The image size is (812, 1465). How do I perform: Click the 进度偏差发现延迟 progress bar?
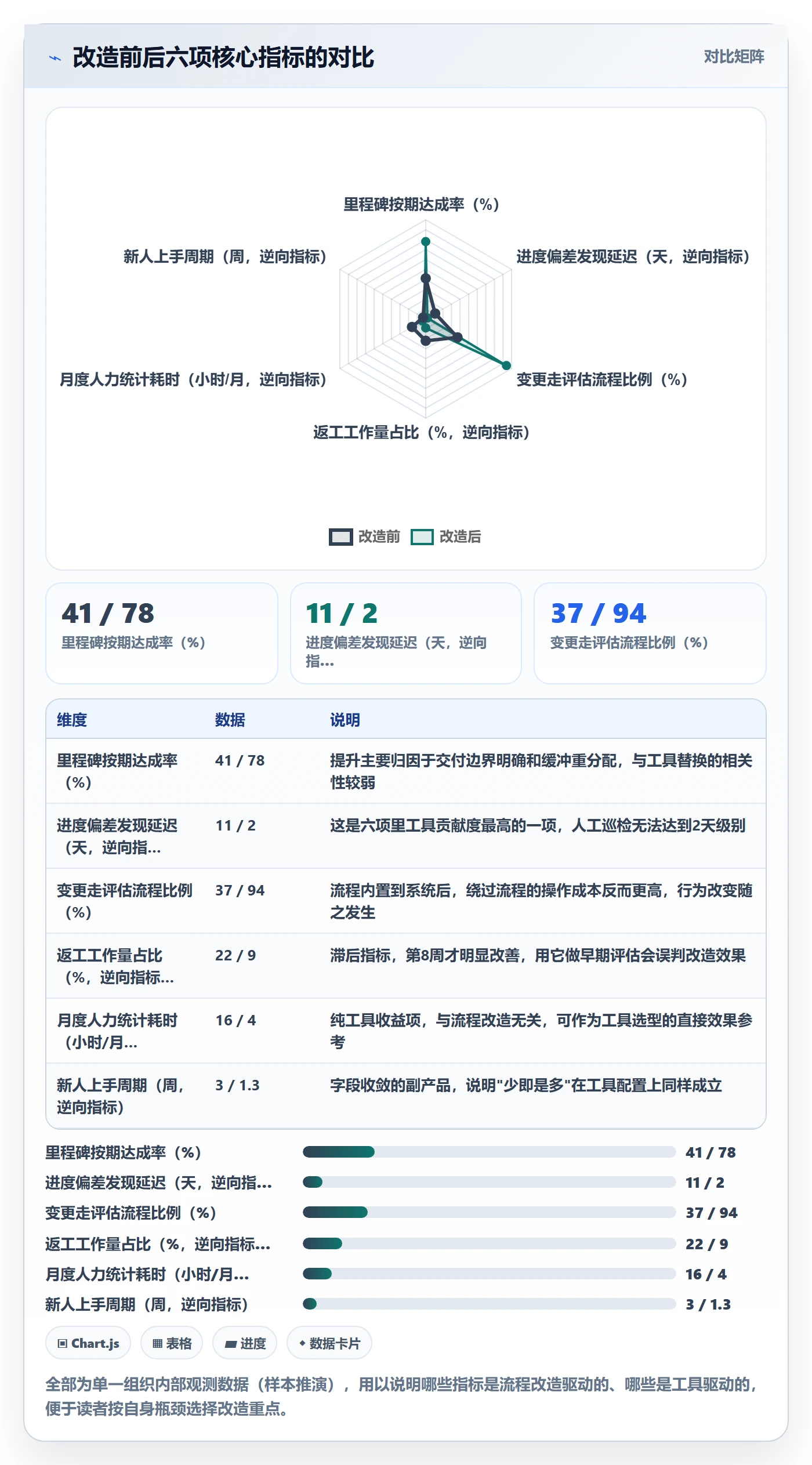tap(490, 1182)
